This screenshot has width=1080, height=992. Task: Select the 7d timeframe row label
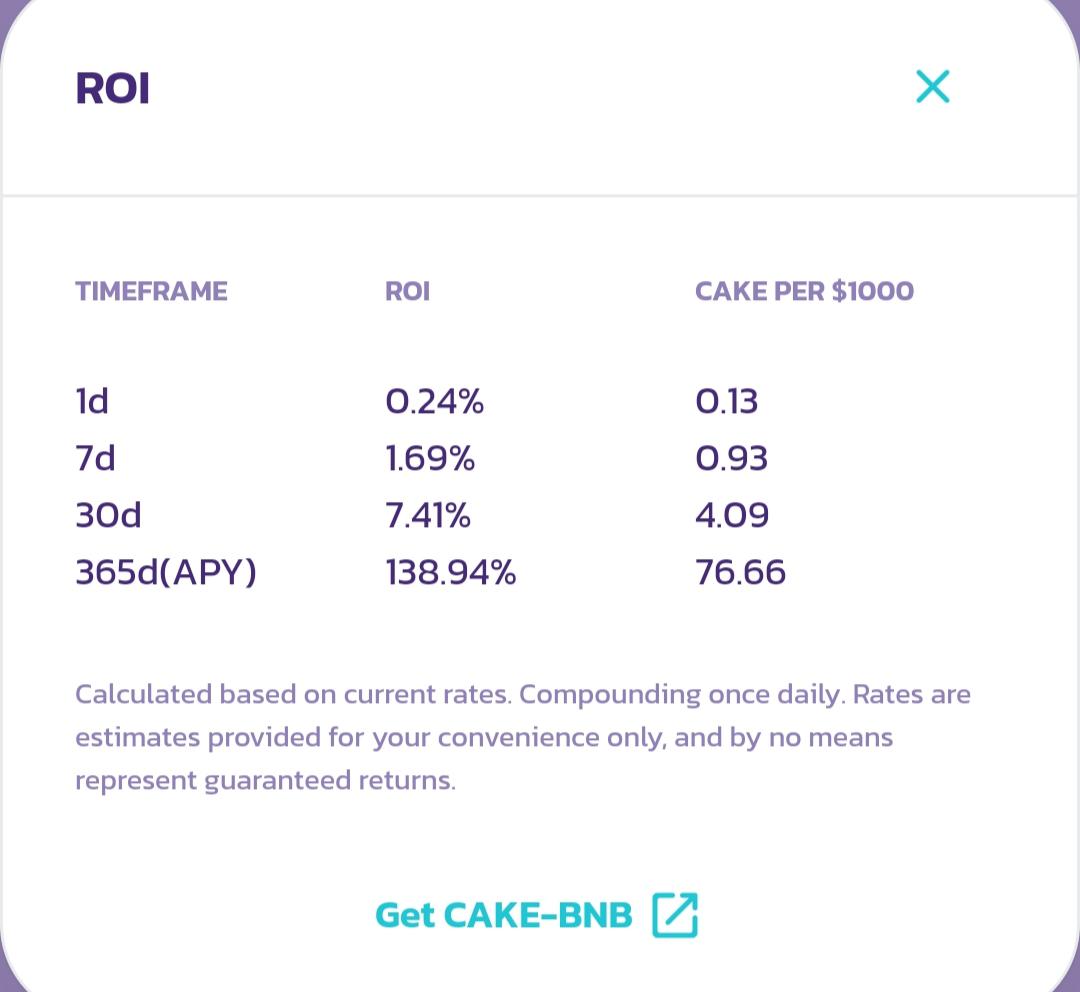pos(95,458)
